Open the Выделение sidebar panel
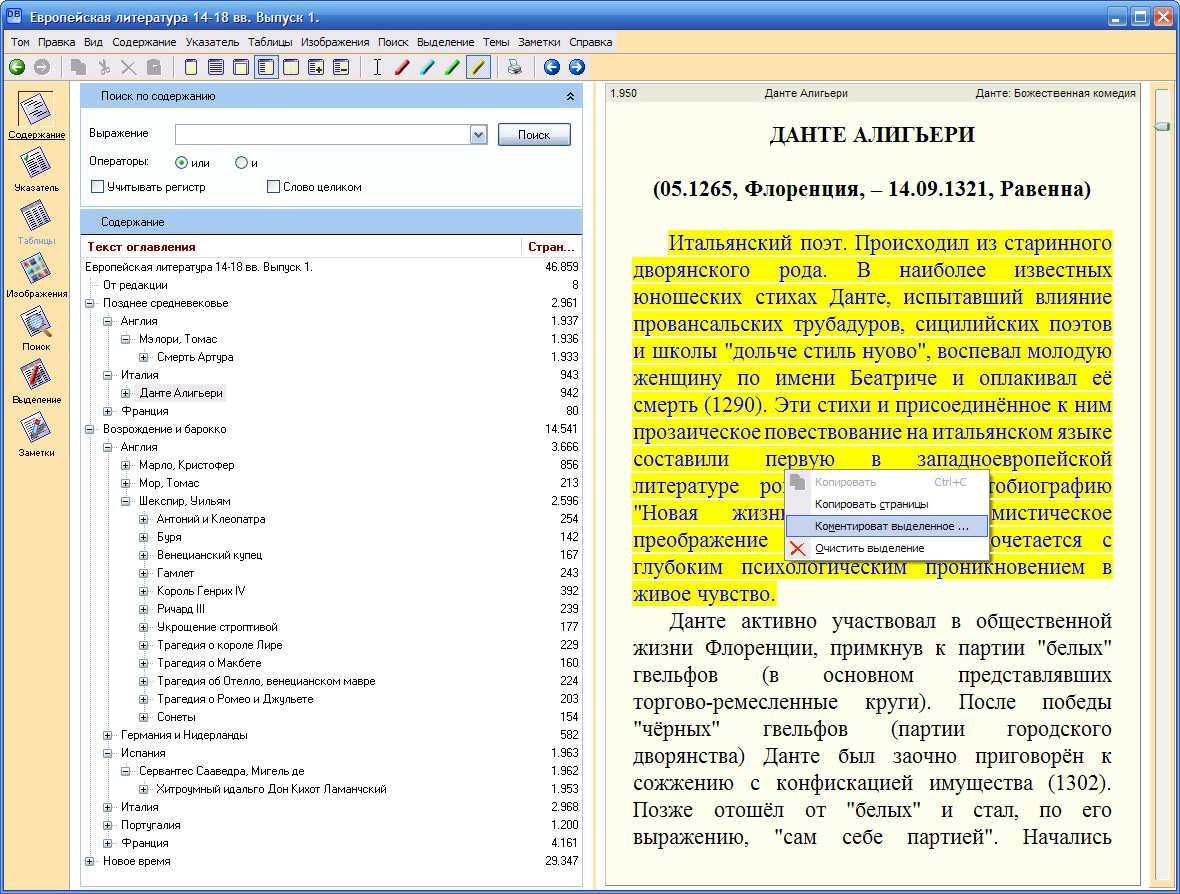This screenshot has width=1180, height=894. [x=36, y=382]
